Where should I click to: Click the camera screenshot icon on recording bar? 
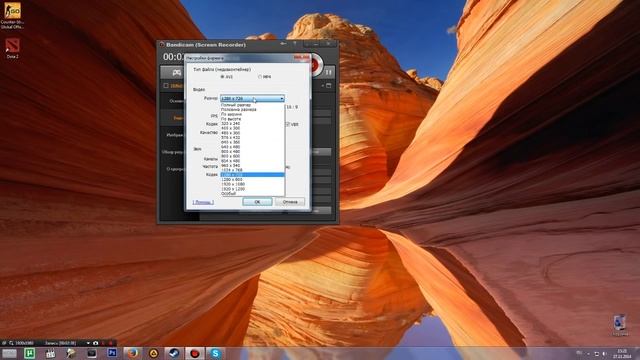pyautogui.click(x=96, y=343)
